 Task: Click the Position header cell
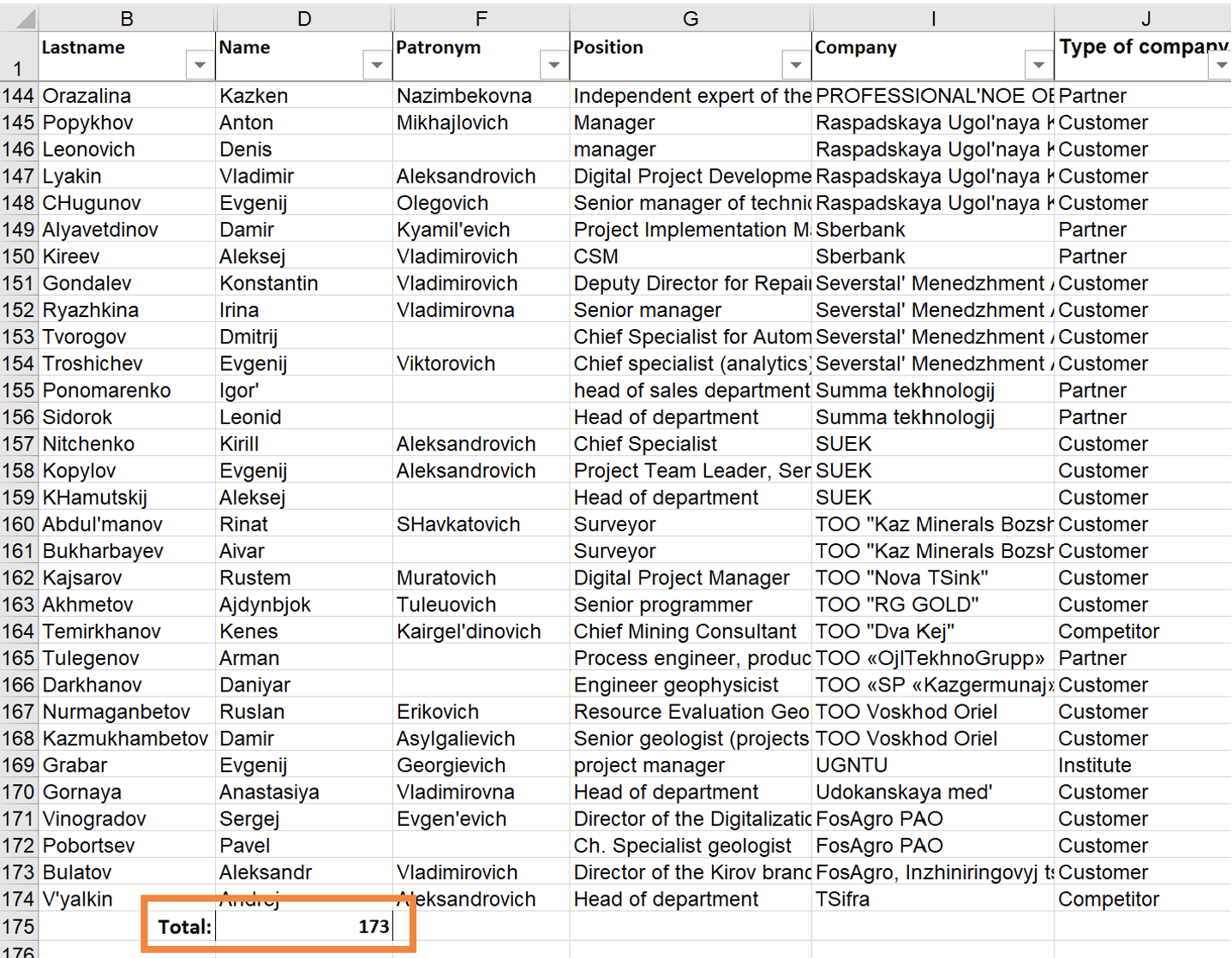pyautogui.click(x=691, y=57)
